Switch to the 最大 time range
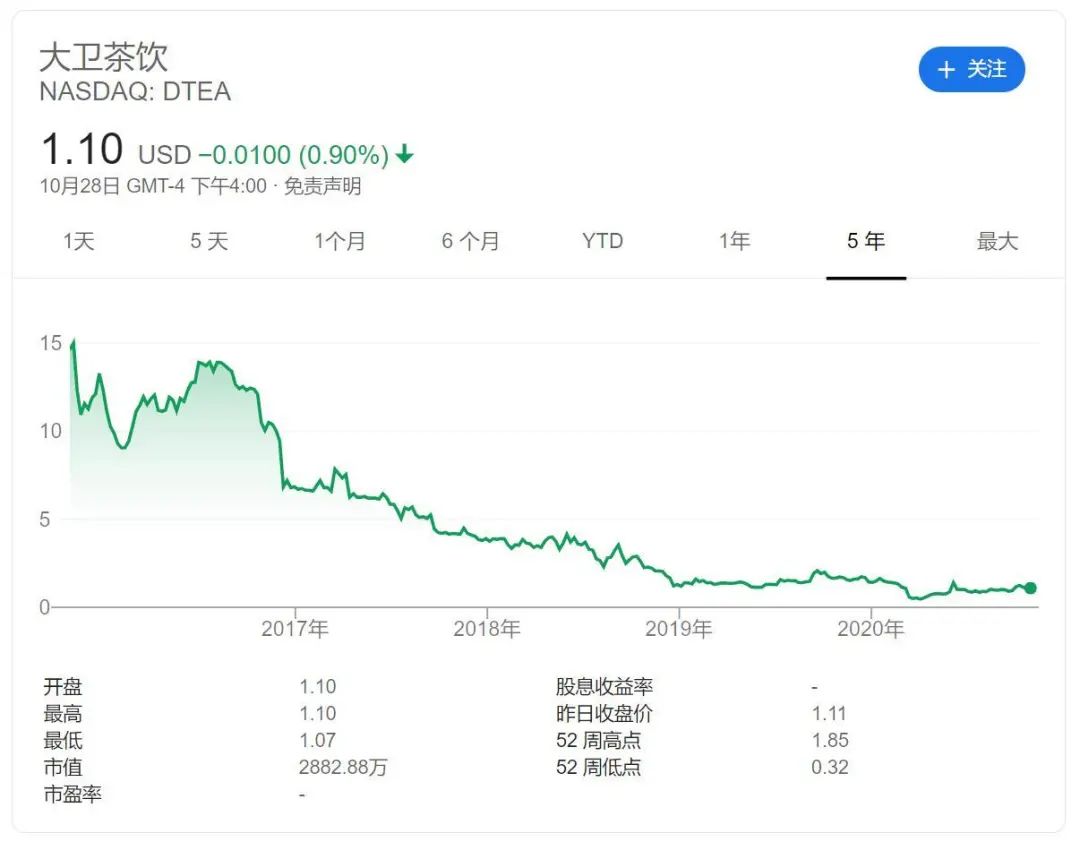Image resolution: width=1080 pixels, height=842 pixels. [994, 241]
